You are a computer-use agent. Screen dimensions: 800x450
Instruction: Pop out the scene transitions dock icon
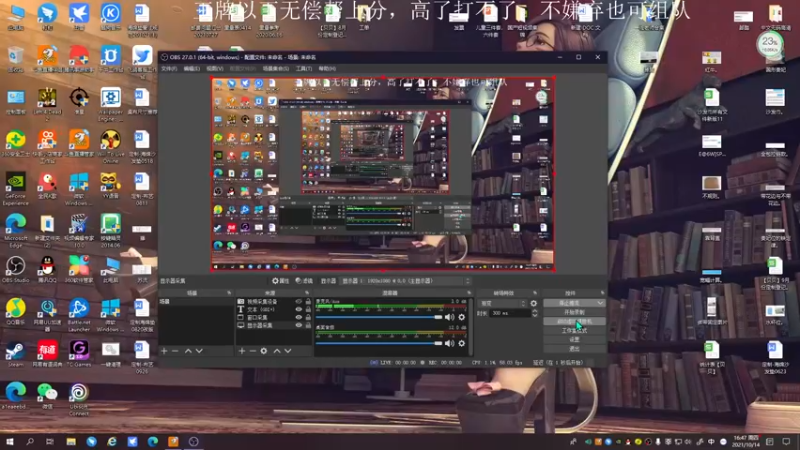[x=535, y=293]
